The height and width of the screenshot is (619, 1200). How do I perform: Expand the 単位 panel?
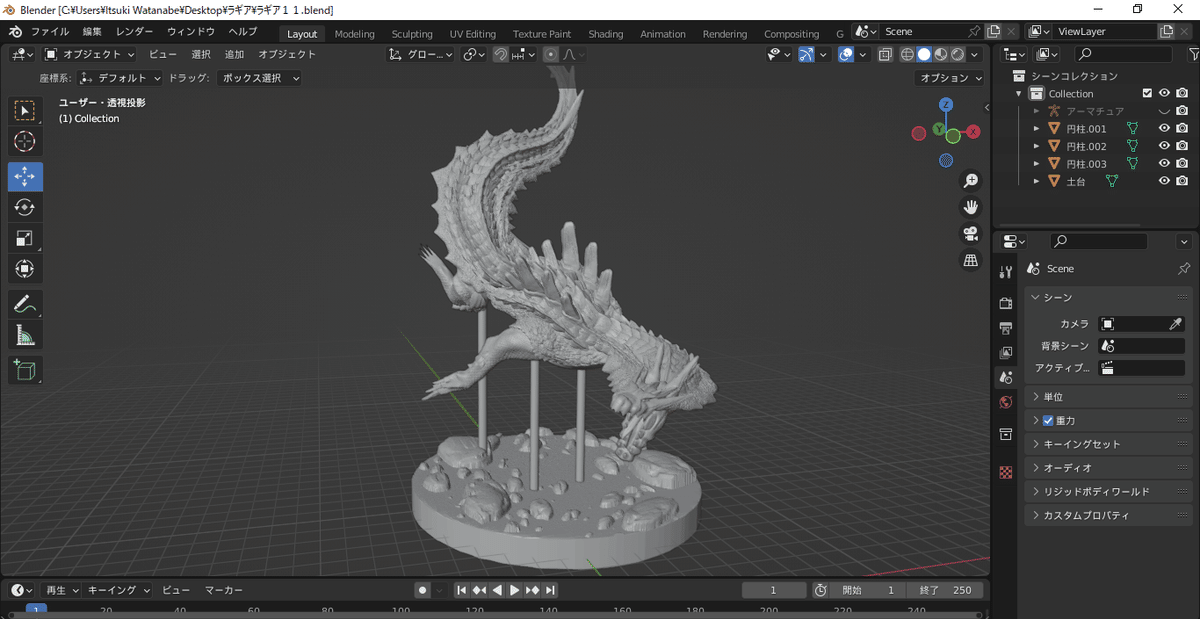tap(1109, 397)
